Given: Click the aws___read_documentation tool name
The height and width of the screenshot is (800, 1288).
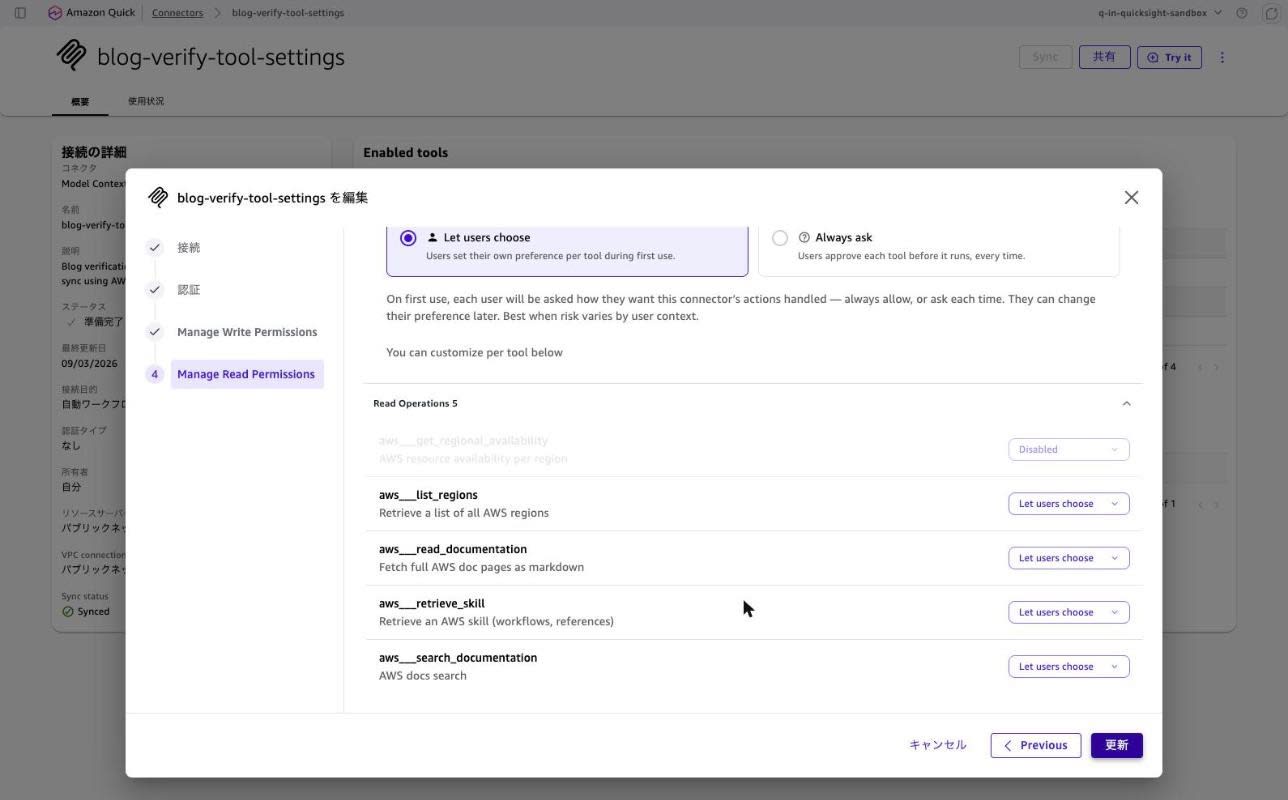Looking at the screenshot, I should [453, 549].
